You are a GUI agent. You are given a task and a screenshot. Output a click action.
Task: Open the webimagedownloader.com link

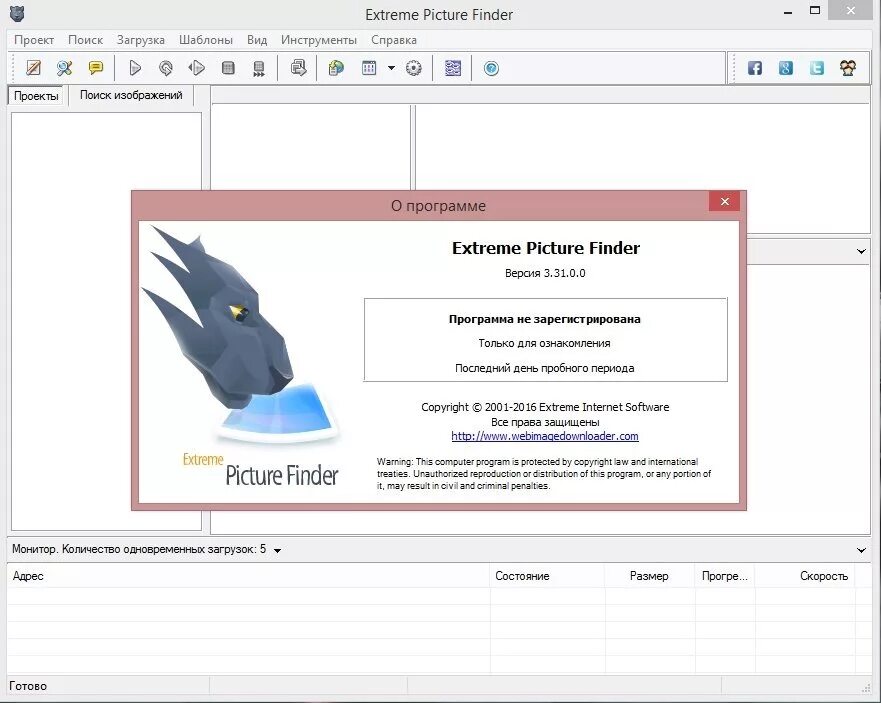pos(544,436)
